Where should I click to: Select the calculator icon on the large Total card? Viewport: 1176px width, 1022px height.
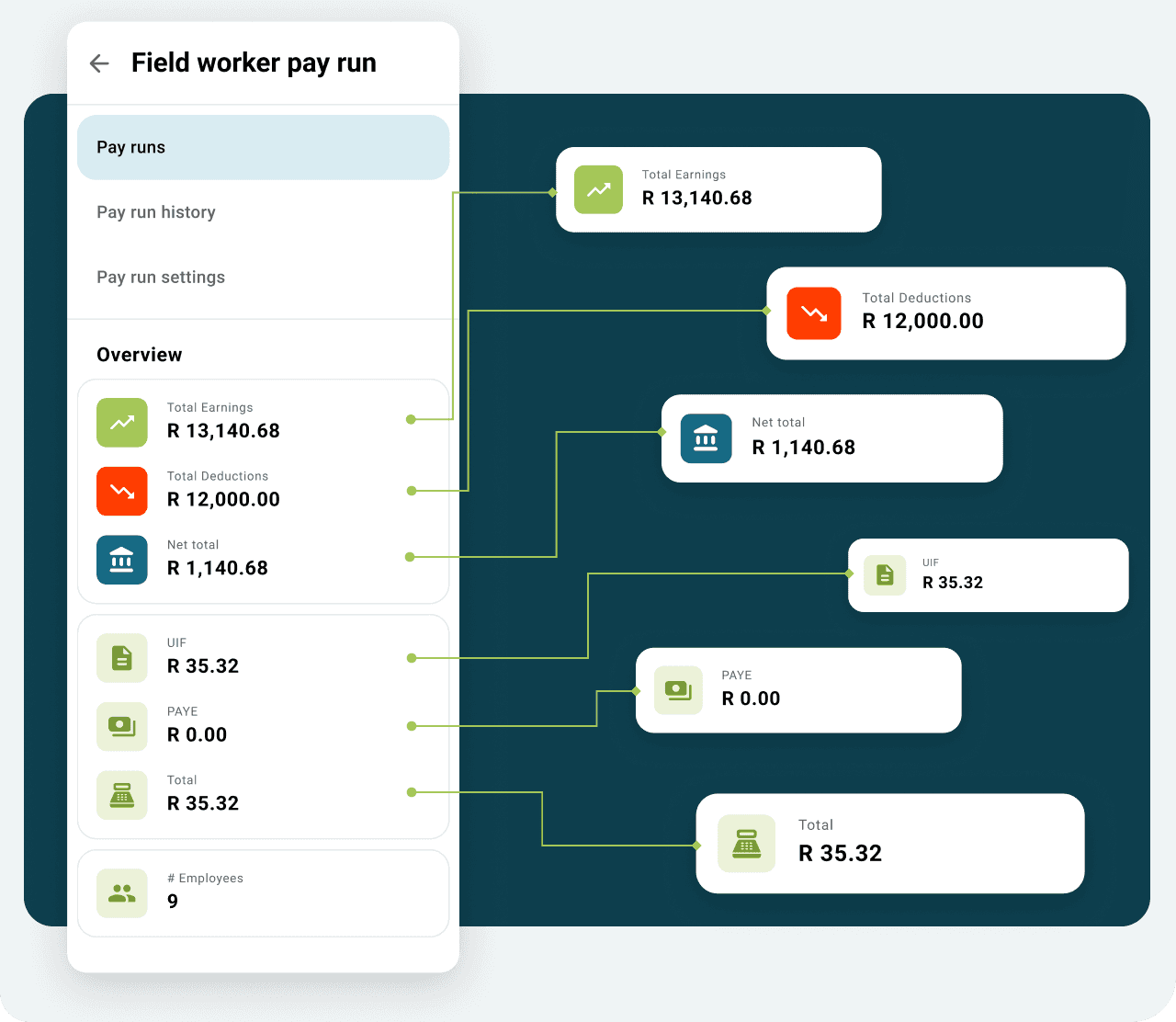[x=746, y=843]
